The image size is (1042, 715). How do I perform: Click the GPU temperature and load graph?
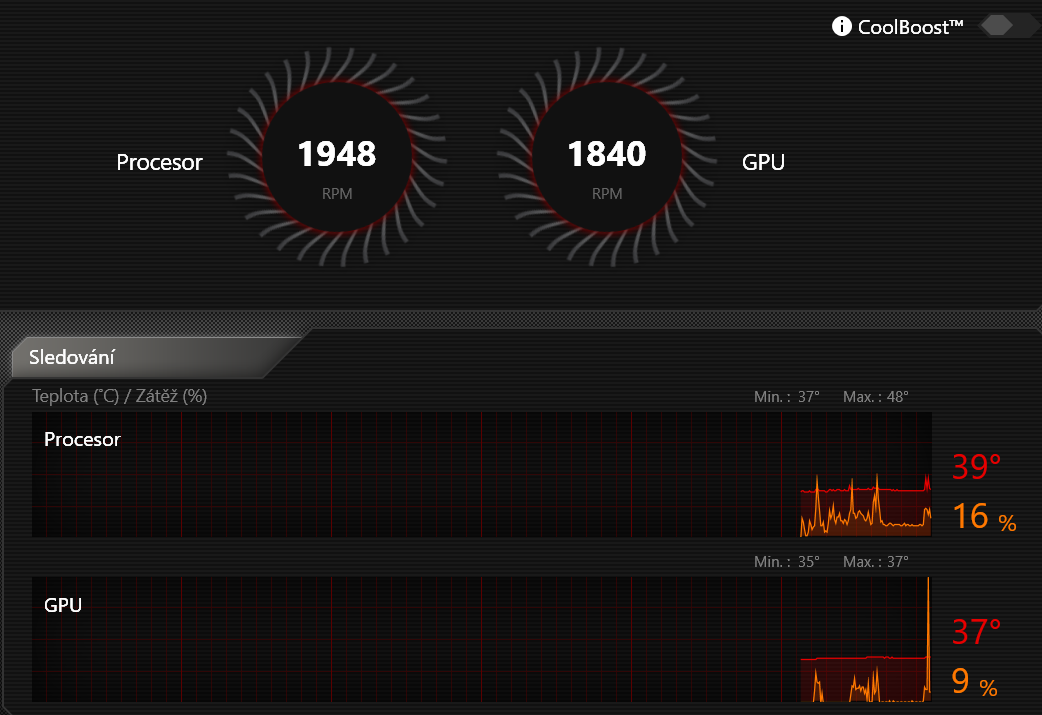(482, 639)
